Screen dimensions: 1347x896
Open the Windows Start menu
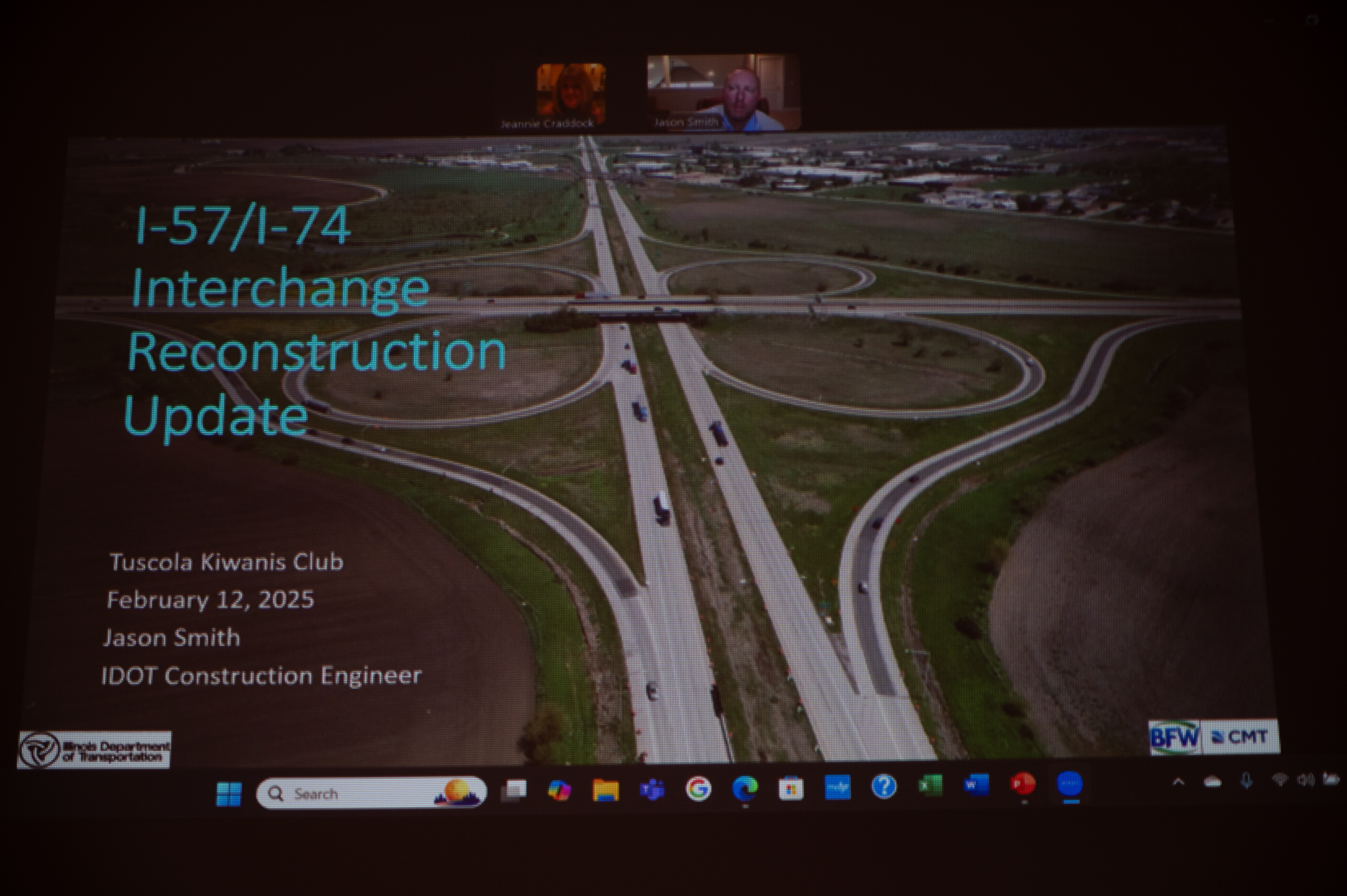pyautogui.click(x=229, y=794)
